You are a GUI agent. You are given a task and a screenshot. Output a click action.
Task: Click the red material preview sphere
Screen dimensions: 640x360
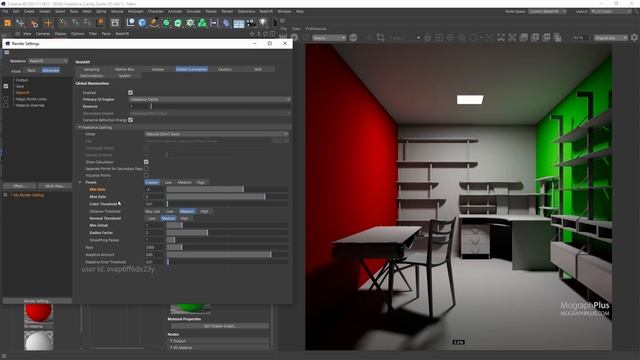pyautogui.click(x=39, y=313)
